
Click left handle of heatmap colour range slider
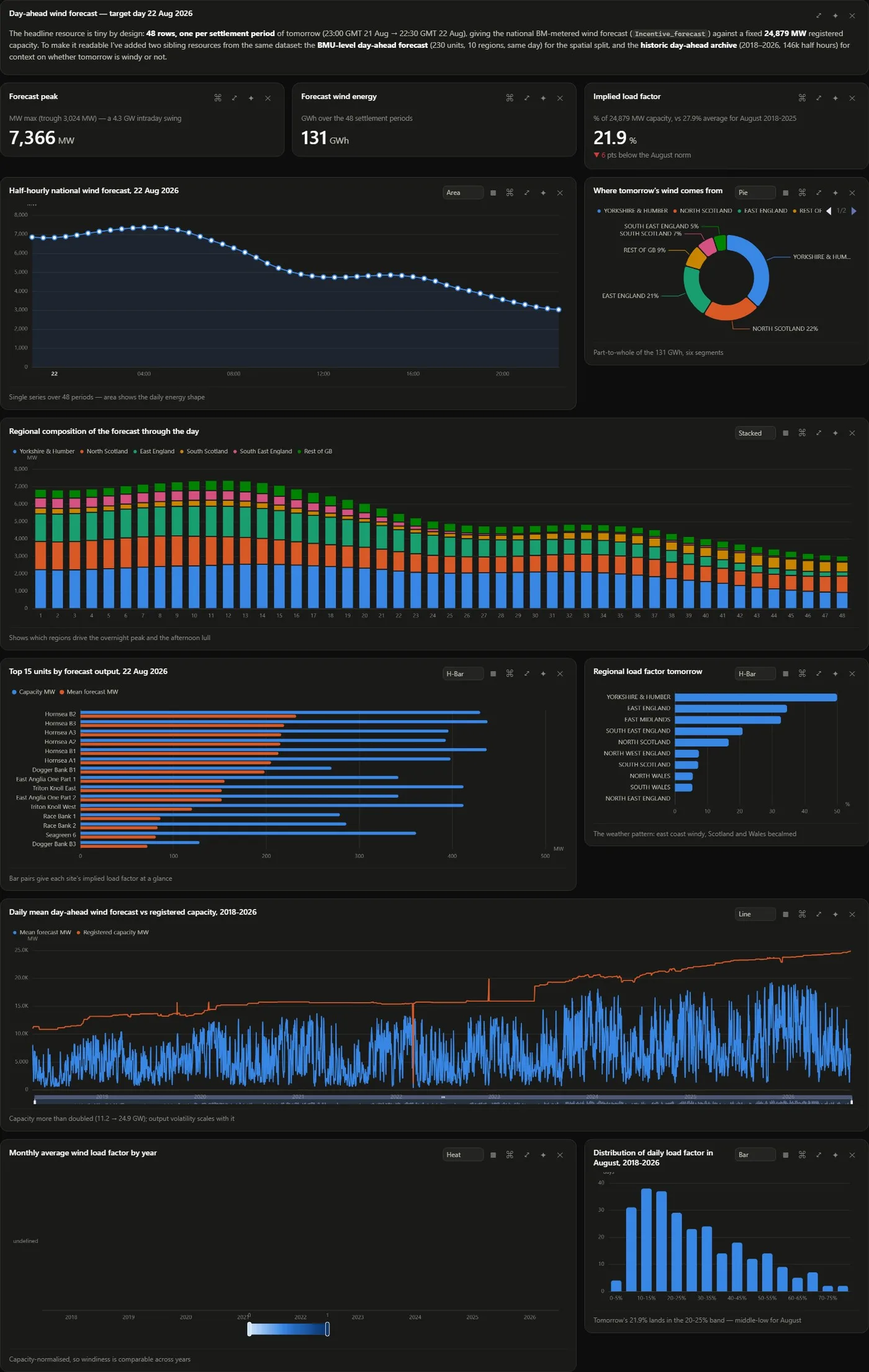[250, 1329]
